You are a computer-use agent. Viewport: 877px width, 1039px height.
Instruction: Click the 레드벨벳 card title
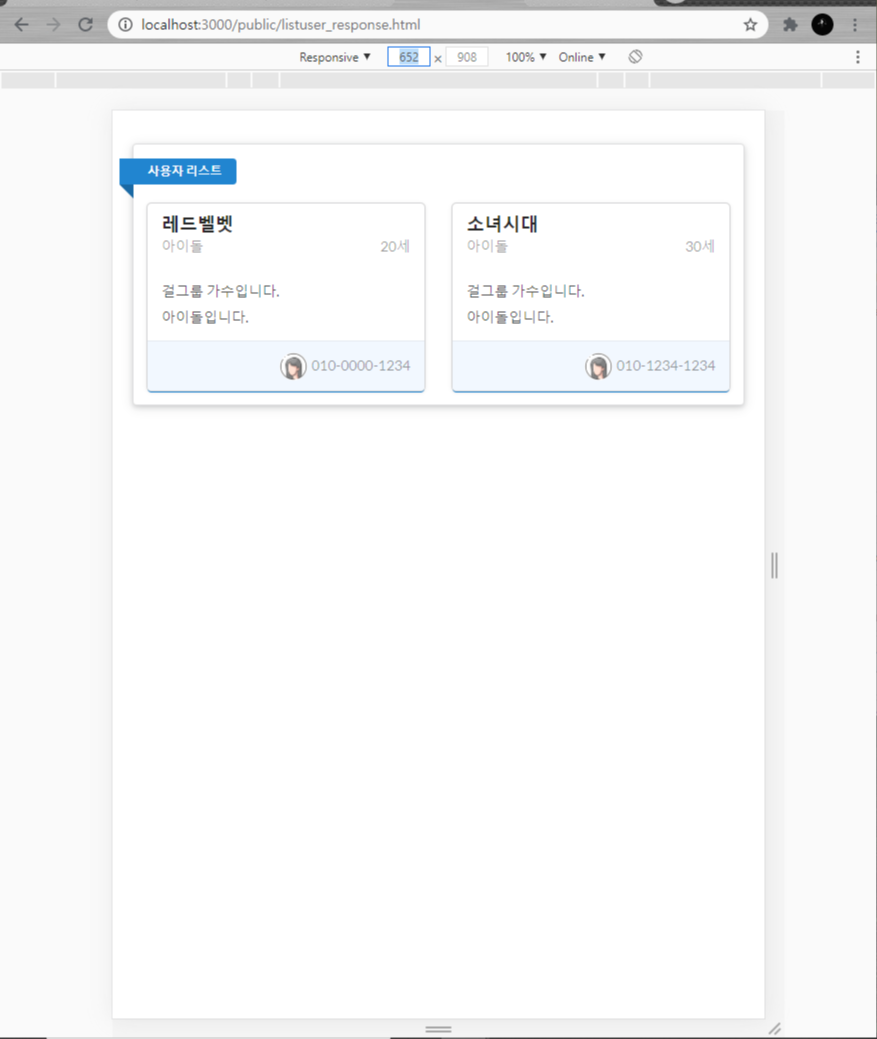(x=197, y=224)
